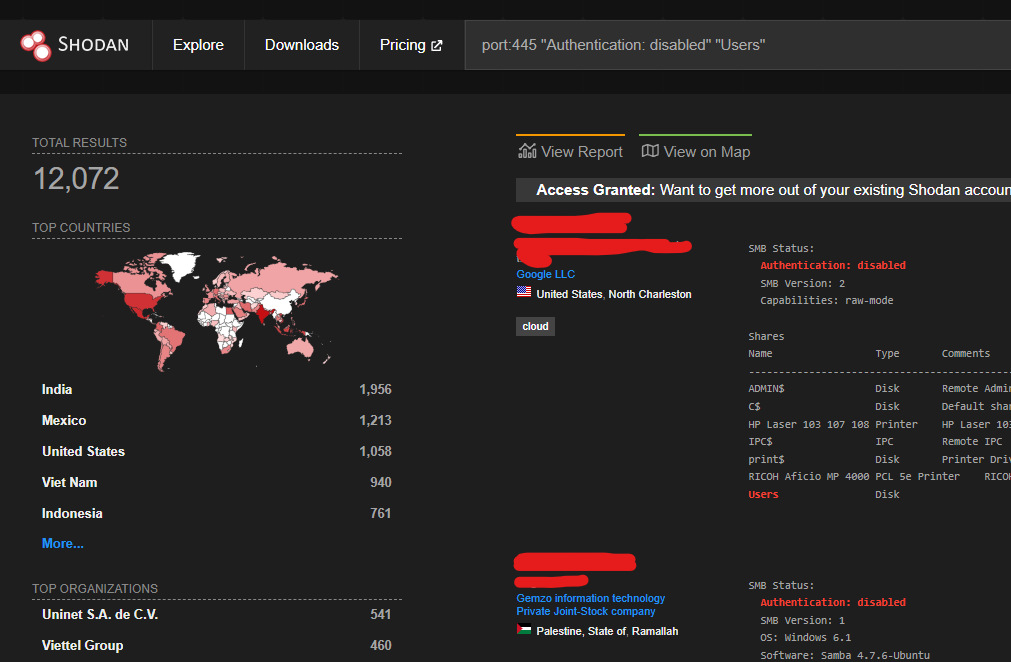Open the View on Map tab
Image resolution: width=1011 pixels, height=662 pixels.
pos(695,151)
